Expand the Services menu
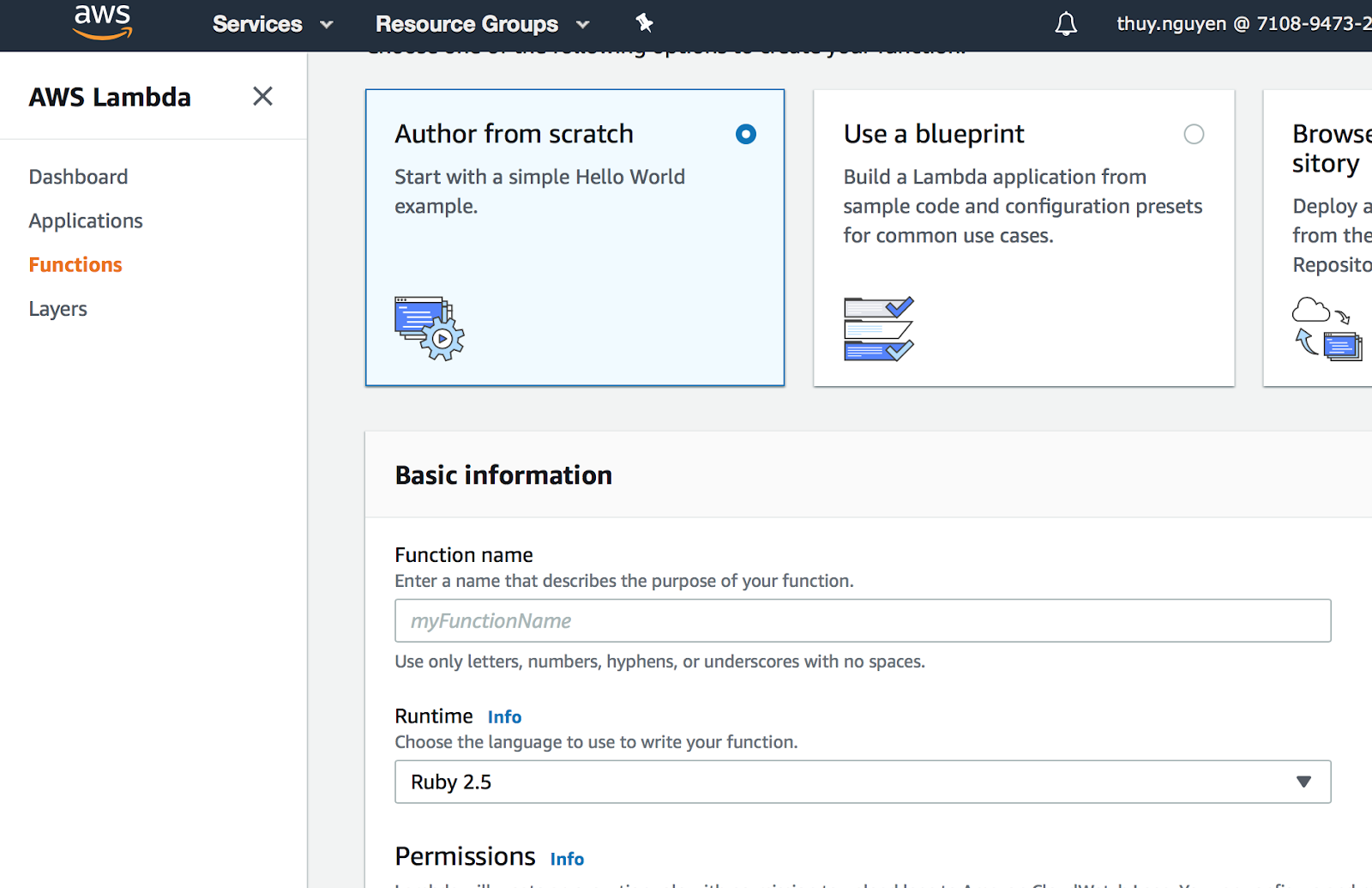This screenshot has height=888, width=1372. click(x=272, y=24)
